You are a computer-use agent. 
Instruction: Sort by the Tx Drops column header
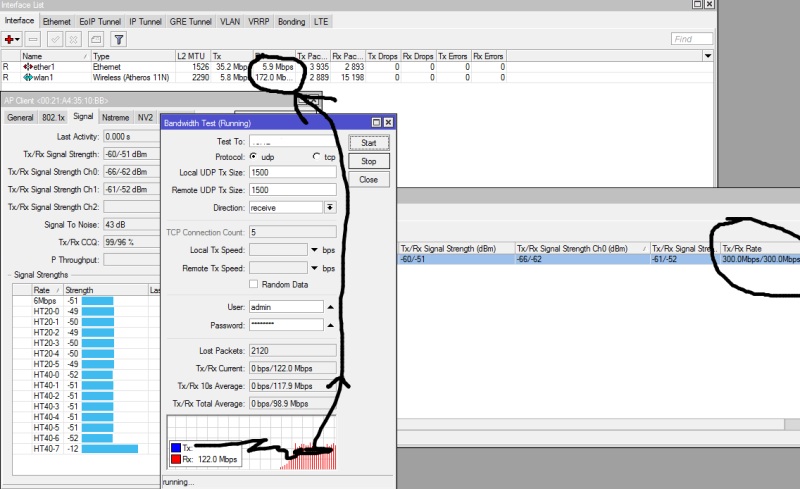[x=383, y=56]
